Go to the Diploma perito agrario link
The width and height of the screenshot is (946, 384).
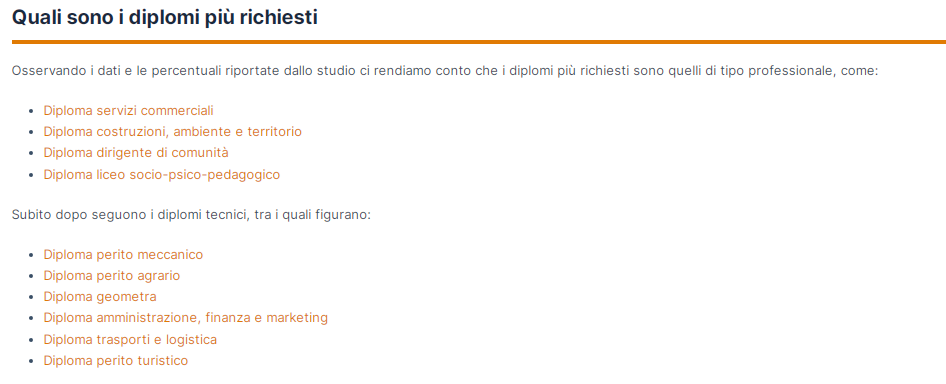112,276
